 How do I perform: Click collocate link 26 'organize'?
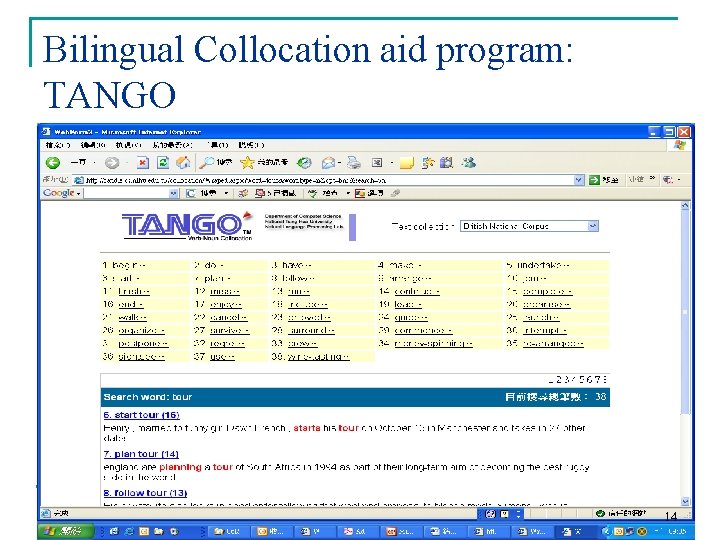[x=141, y=330]
